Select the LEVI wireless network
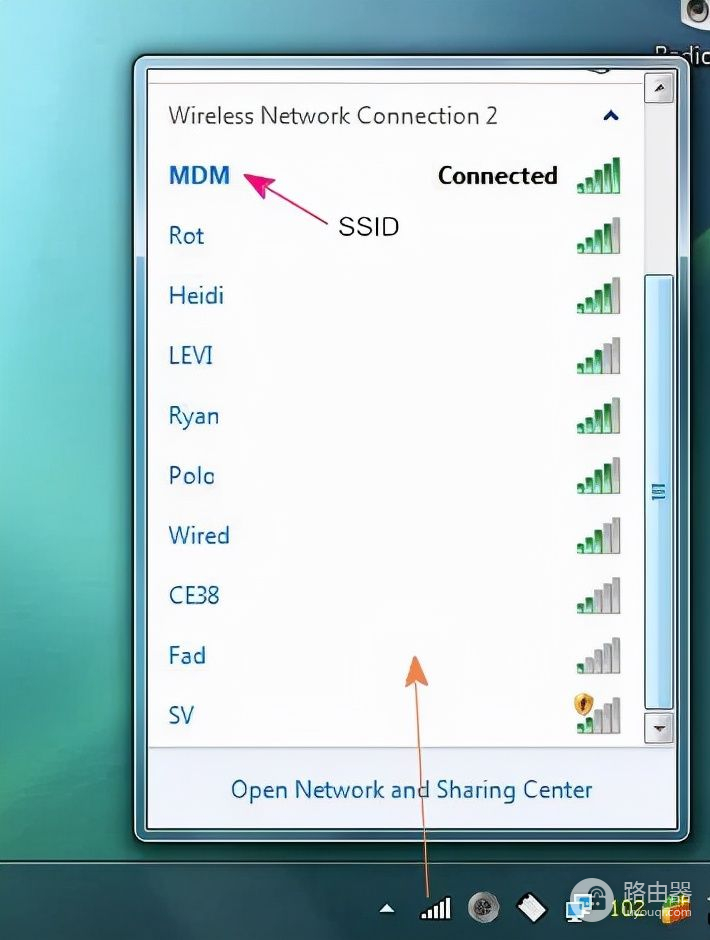 pos(395,355)
